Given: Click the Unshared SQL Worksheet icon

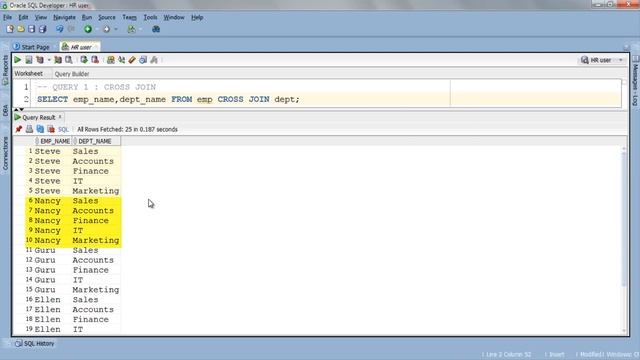Looking at the screenshot, I should 111,60.
